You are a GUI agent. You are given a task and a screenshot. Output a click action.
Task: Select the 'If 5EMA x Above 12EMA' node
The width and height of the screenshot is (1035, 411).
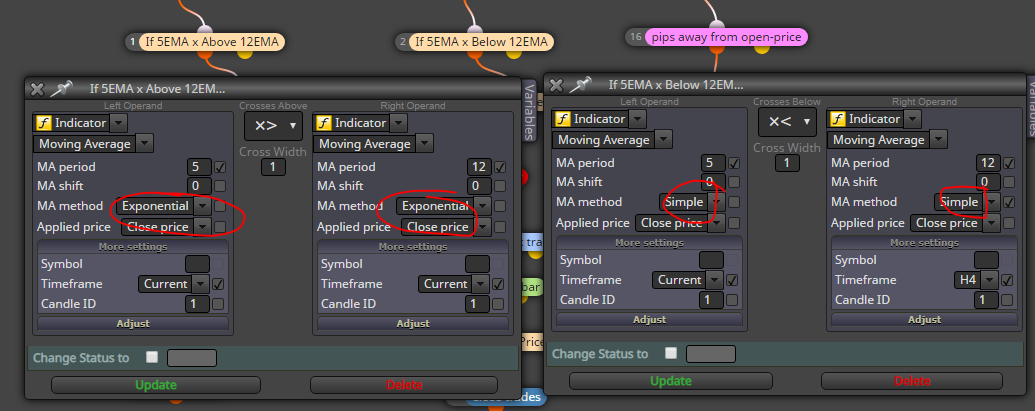(213, 42)
